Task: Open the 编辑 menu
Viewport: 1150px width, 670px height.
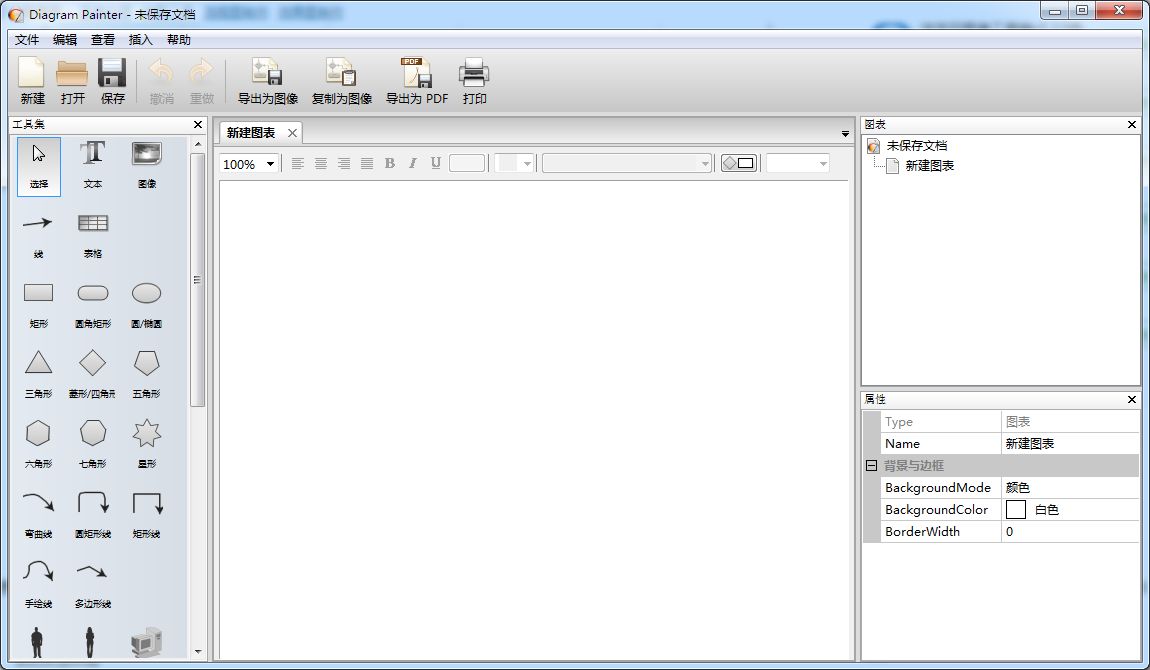Action: click(x=65, y=40)
